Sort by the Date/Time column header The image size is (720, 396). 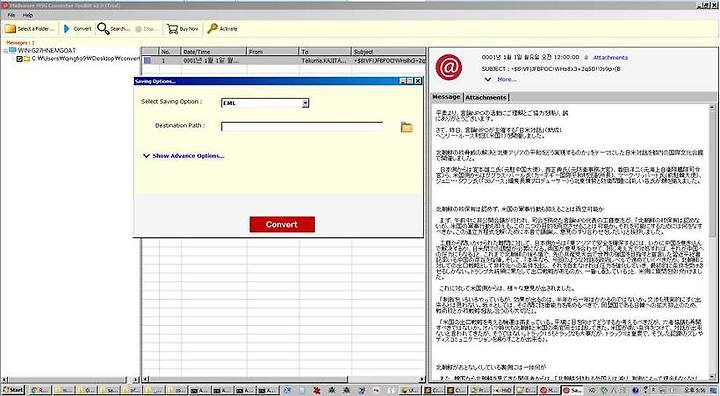click(x=214, y=51)
